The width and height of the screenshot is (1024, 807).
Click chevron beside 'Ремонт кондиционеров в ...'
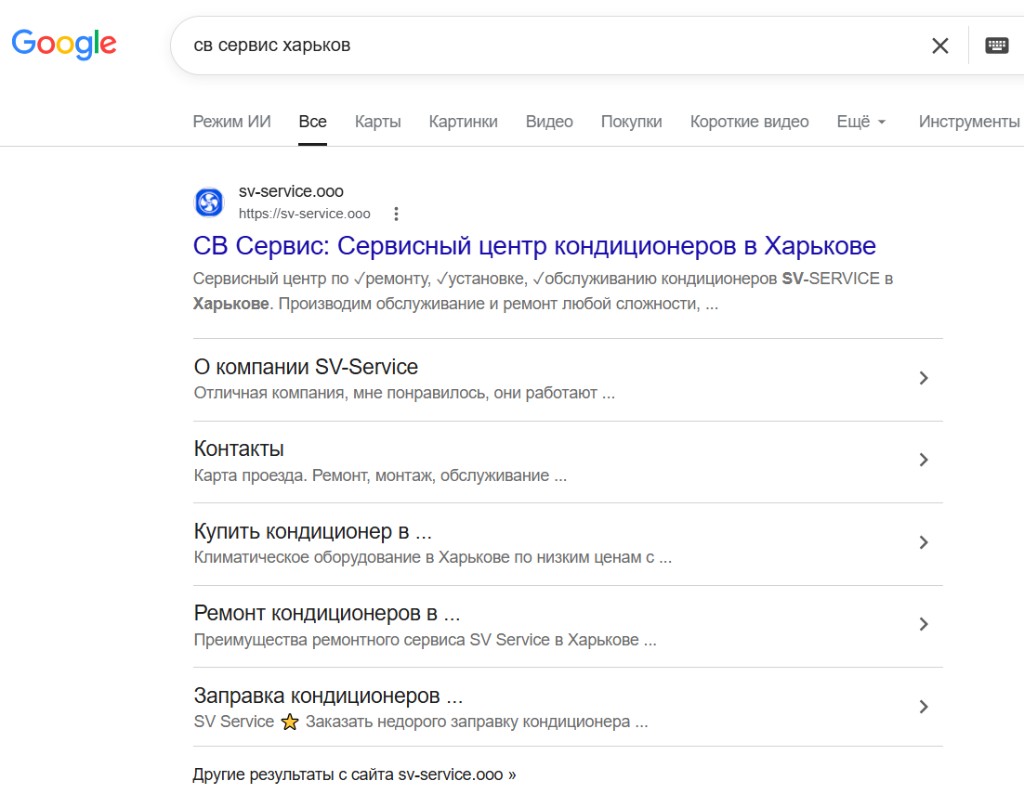pyautogui.click(x=923, y=624)
